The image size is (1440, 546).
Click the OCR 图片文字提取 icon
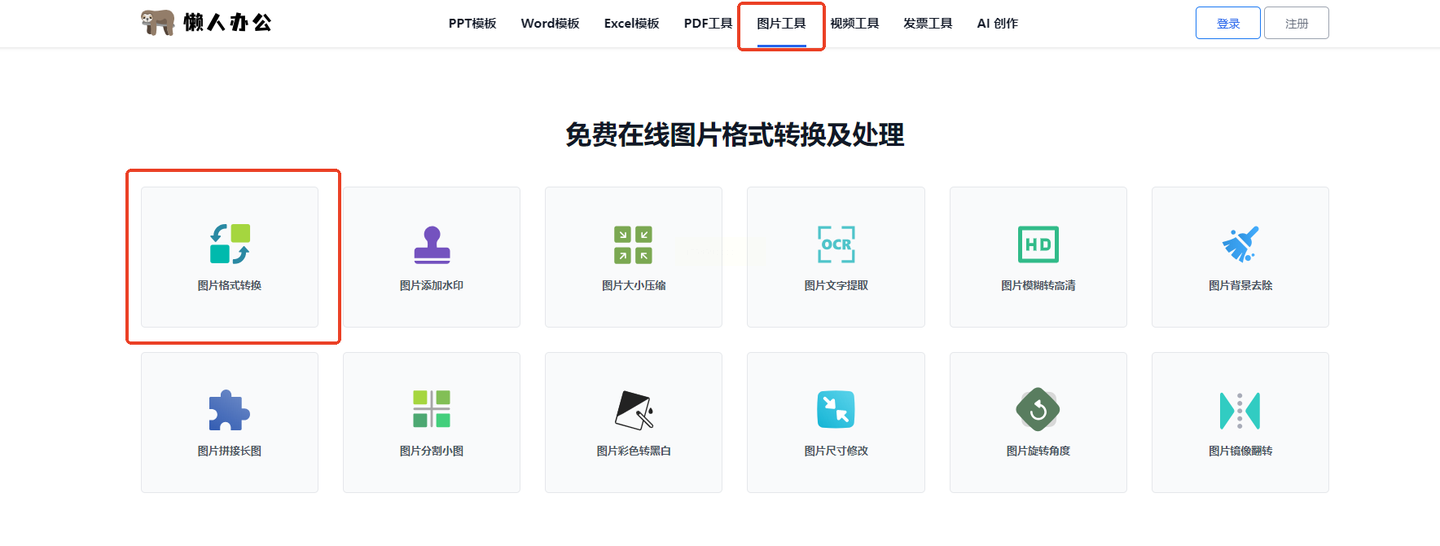click(836, 245)
